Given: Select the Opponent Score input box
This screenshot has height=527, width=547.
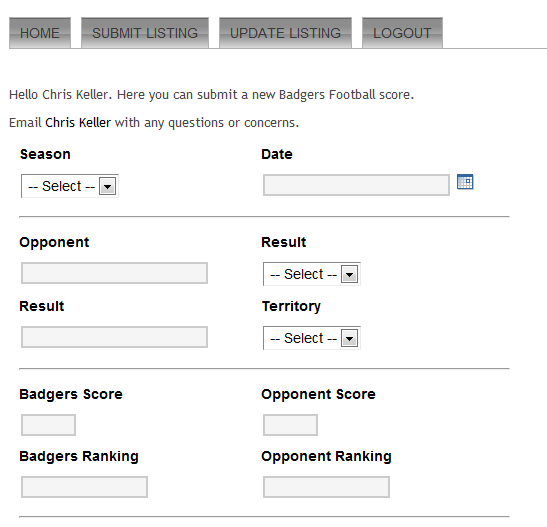Looking at the screenshot, I should tap(290, 425).
